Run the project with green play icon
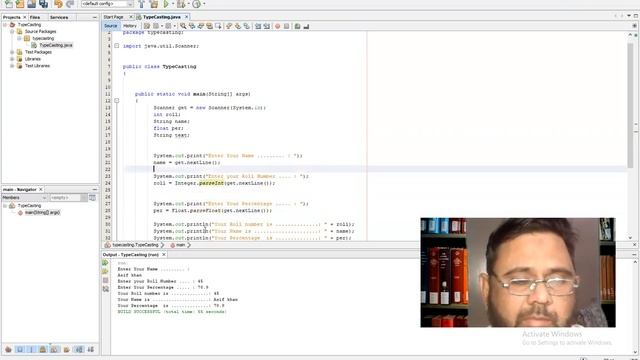This screenshot has height=360, width=640. [166, 4]
